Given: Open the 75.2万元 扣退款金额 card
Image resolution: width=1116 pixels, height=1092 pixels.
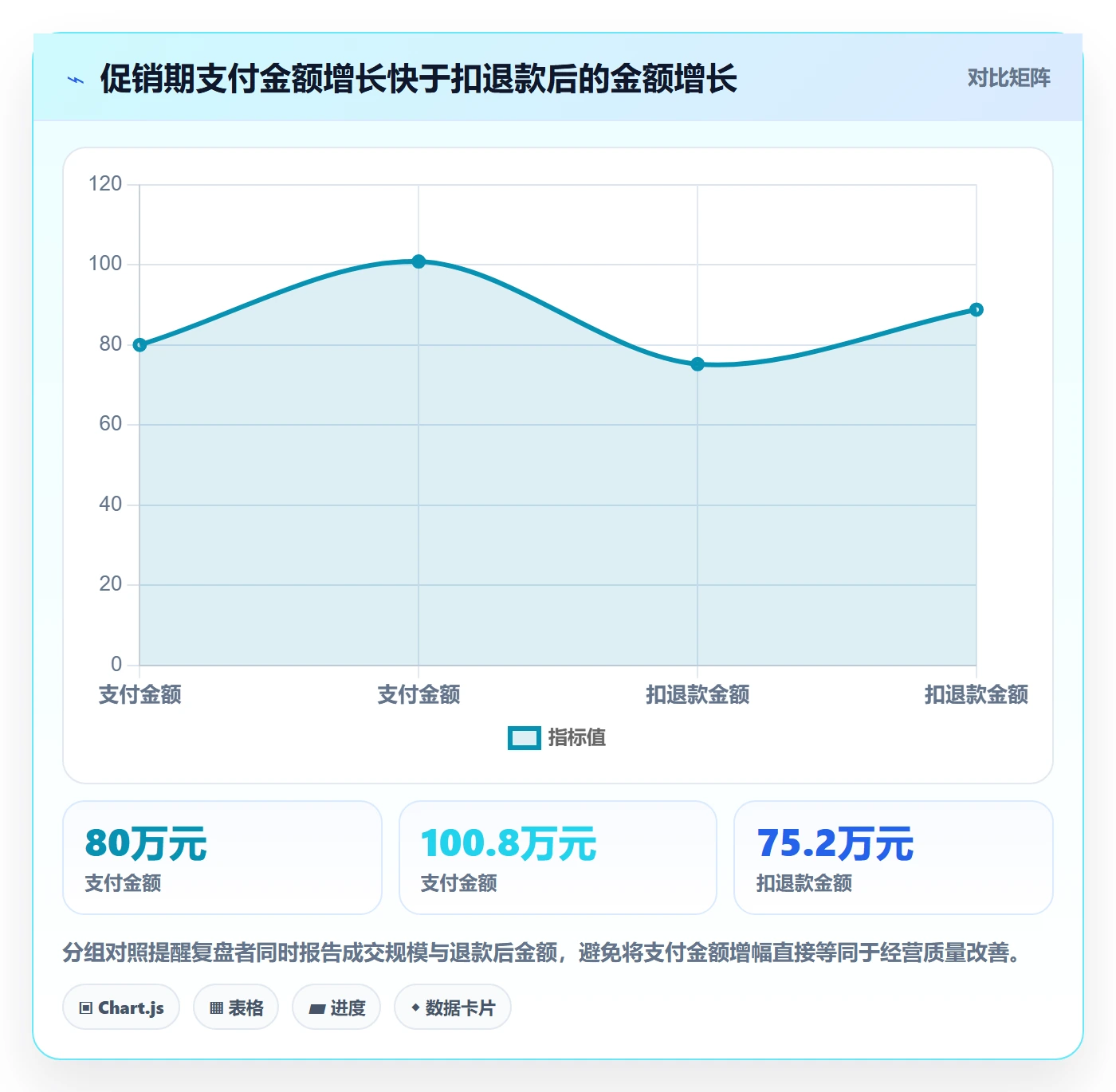Looking at the screenshot, I should pyautogui.click(x=894, y=858).
